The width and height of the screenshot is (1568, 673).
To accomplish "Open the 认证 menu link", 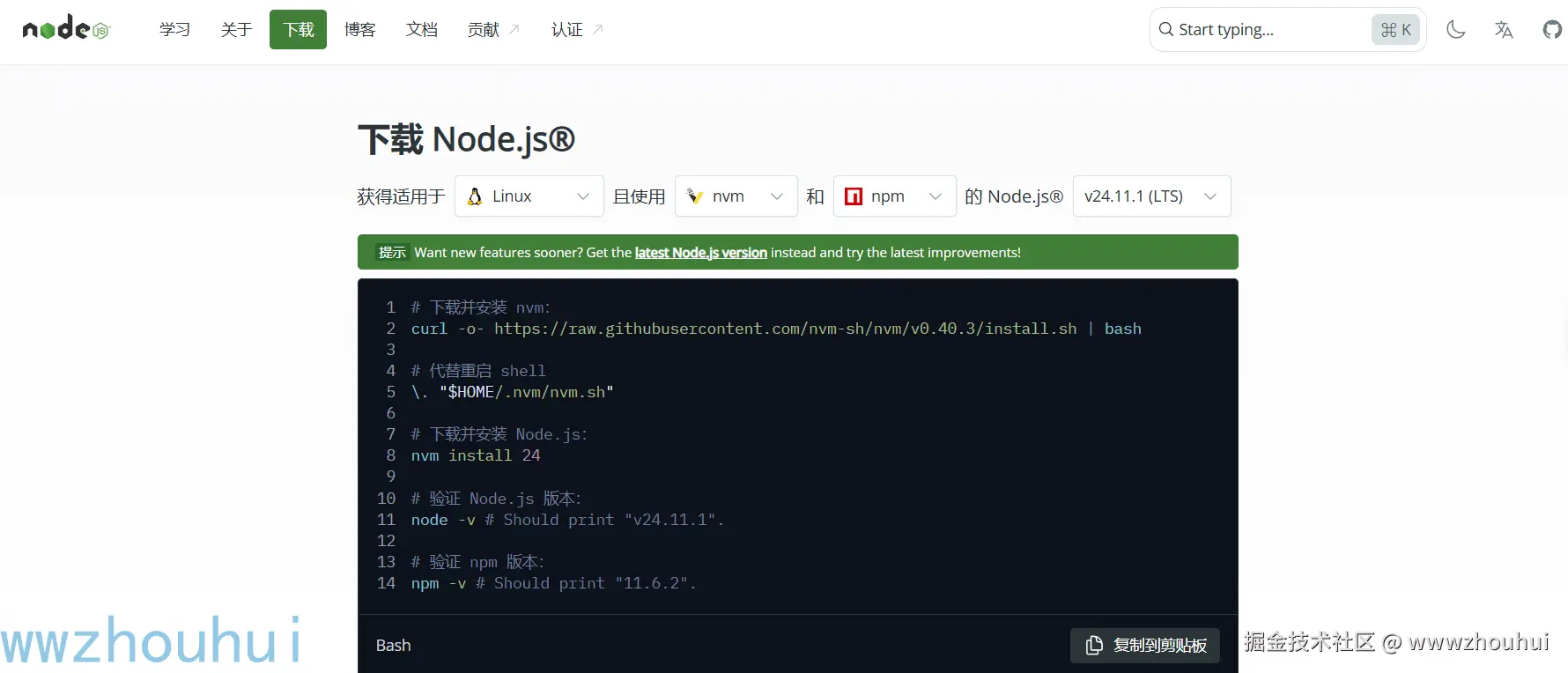I will pos(577,30).
